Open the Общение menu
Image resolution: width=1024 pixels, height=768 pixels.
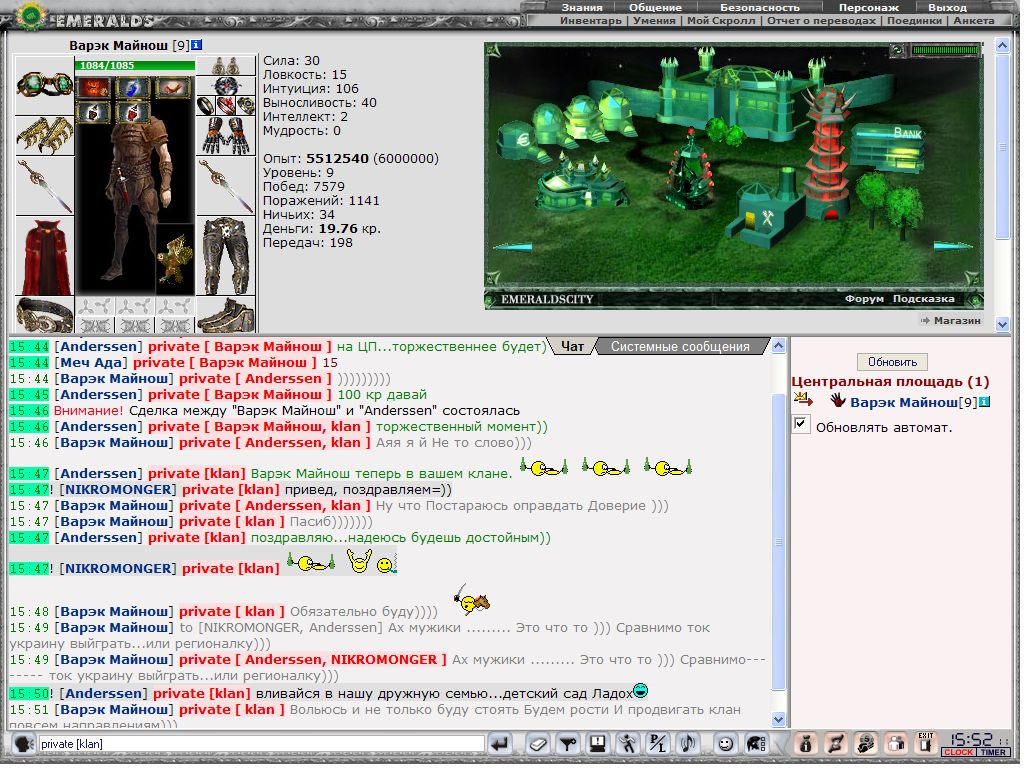pos(655,7)
